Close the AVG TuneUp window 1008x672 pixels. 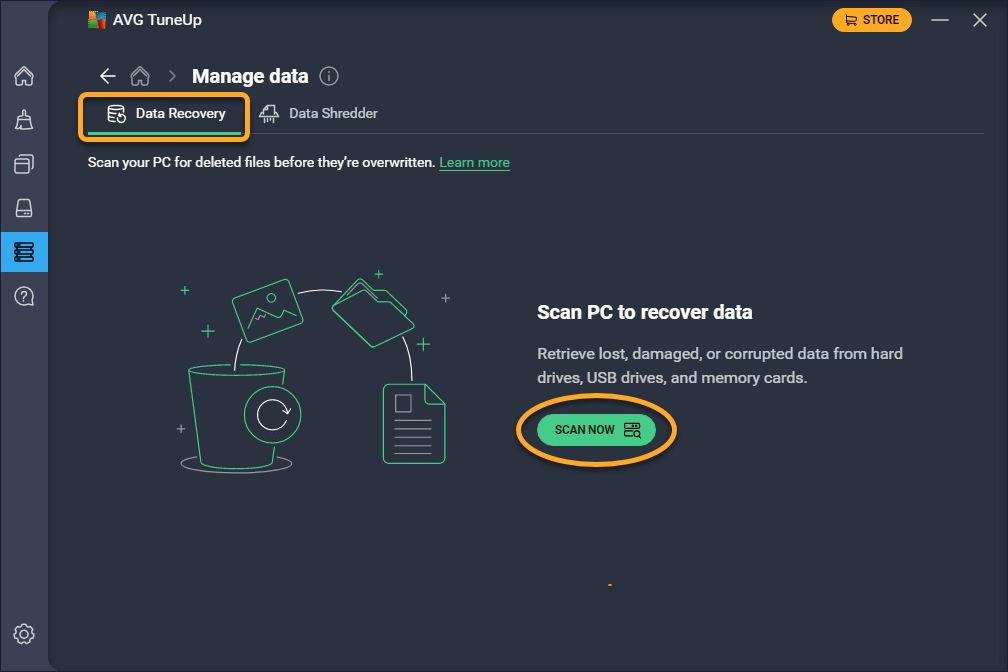(980, 20)
